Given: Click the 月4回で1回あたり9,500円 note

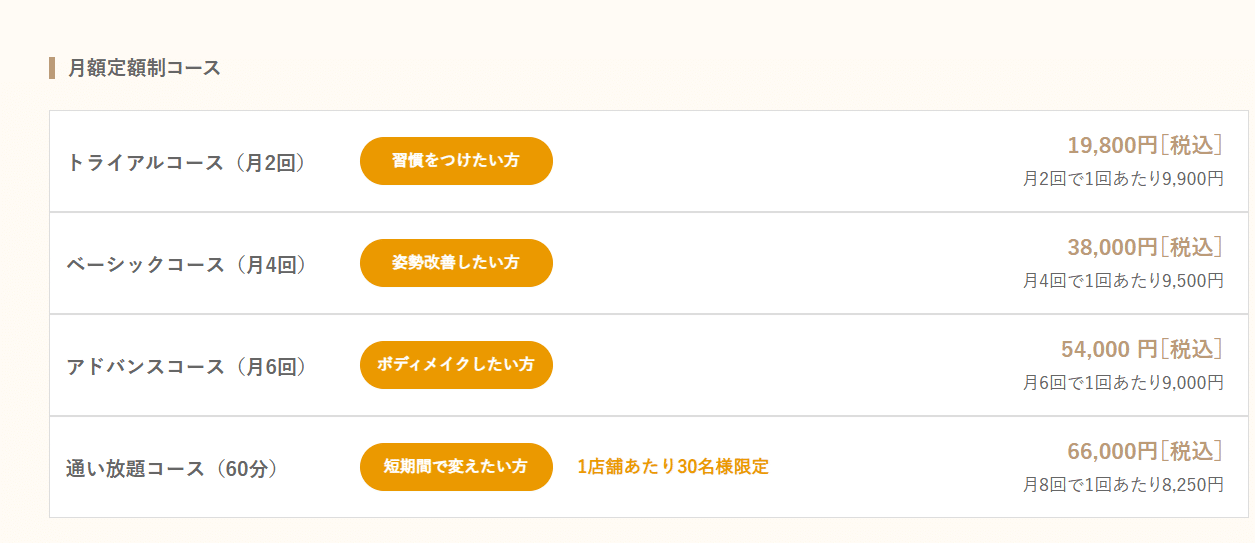Looking at the screenshot, I should [1123, 281].
